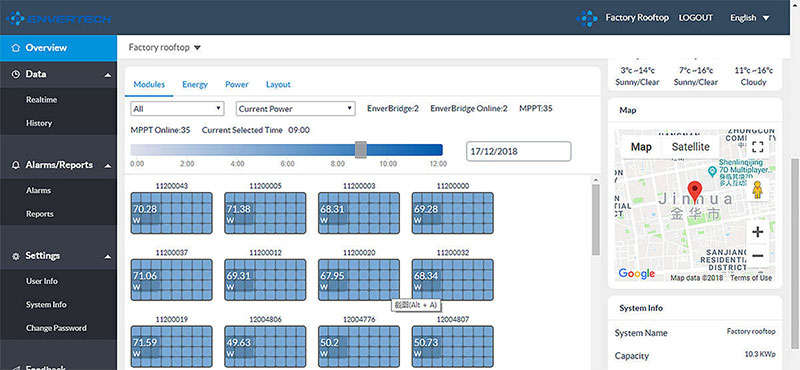Open the Current Power dropdown
The image size is (800, 370).
pos(295,109)
